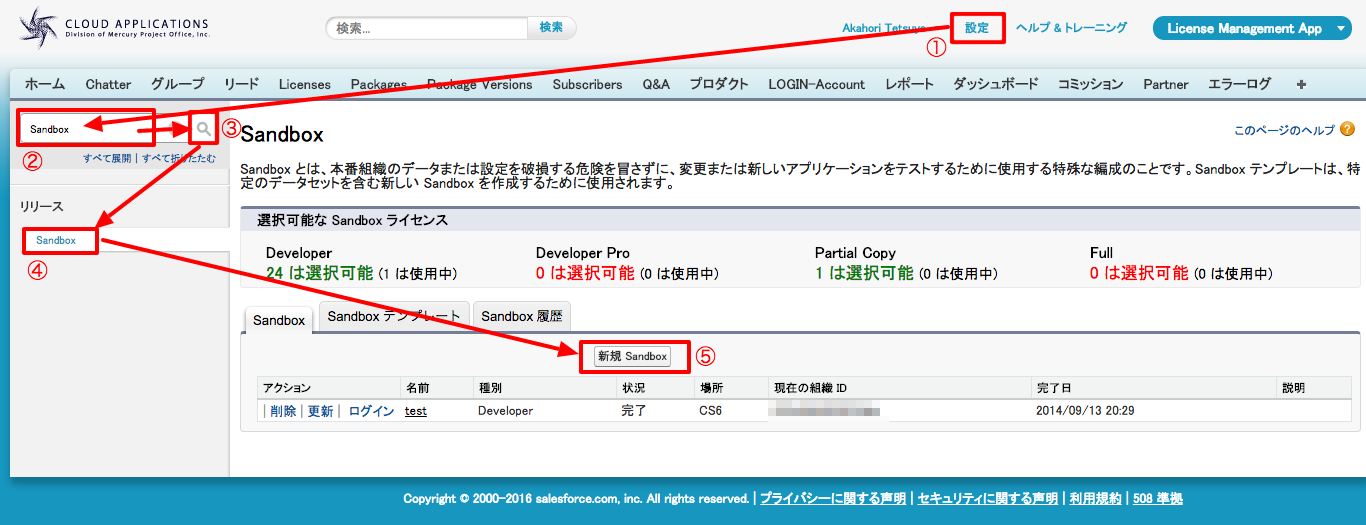Viewport: 1366px width, 525px height.
Task: Click the plus icon to add tabs
Action: (x=1301, y=84)
